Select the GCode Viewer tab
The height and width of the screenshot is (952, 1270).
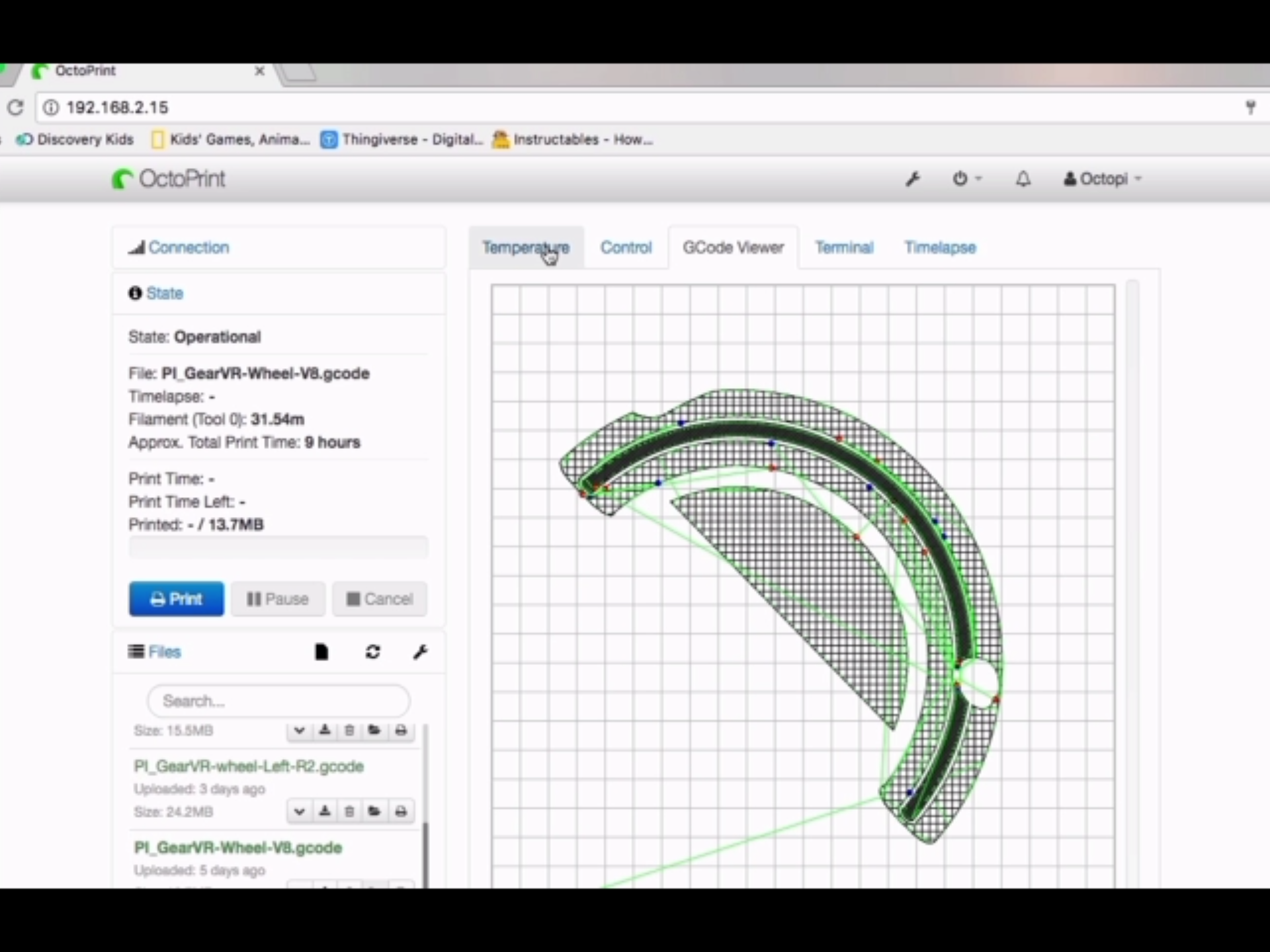point(733,247)
